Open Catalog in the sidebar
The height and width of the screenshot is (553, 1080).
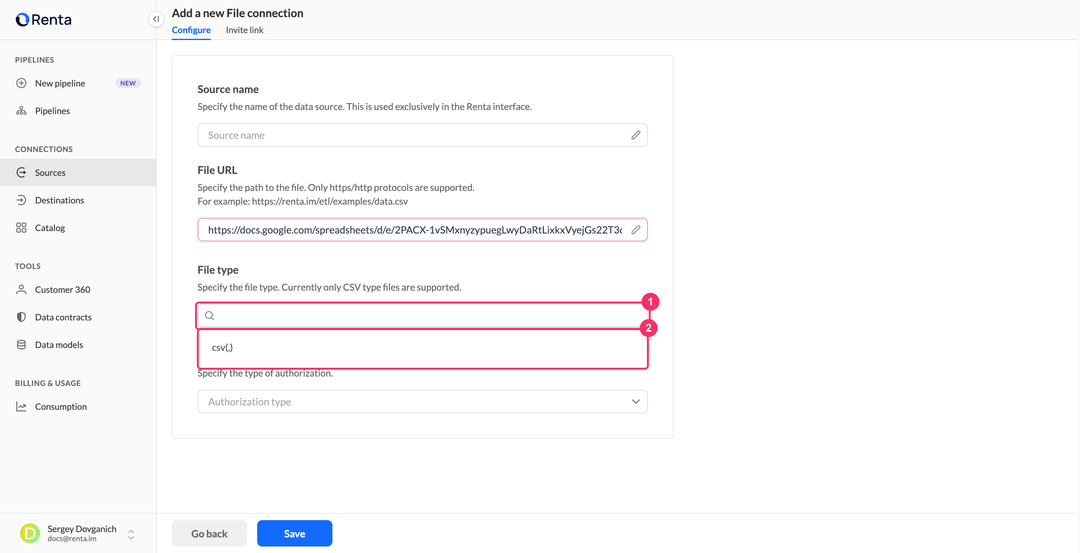(x=78, y=228)
